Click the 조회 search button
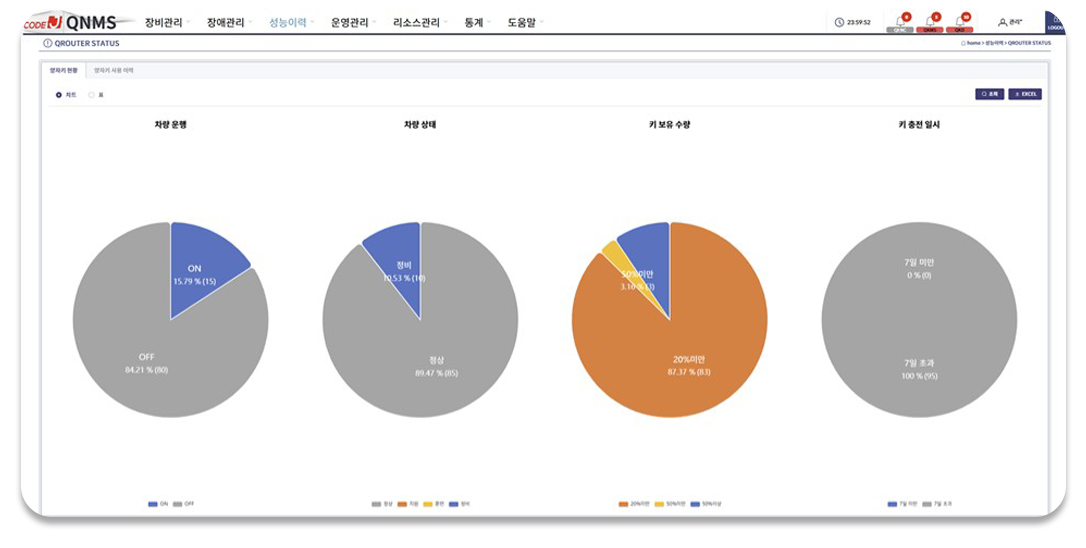 tap(990, 94)
